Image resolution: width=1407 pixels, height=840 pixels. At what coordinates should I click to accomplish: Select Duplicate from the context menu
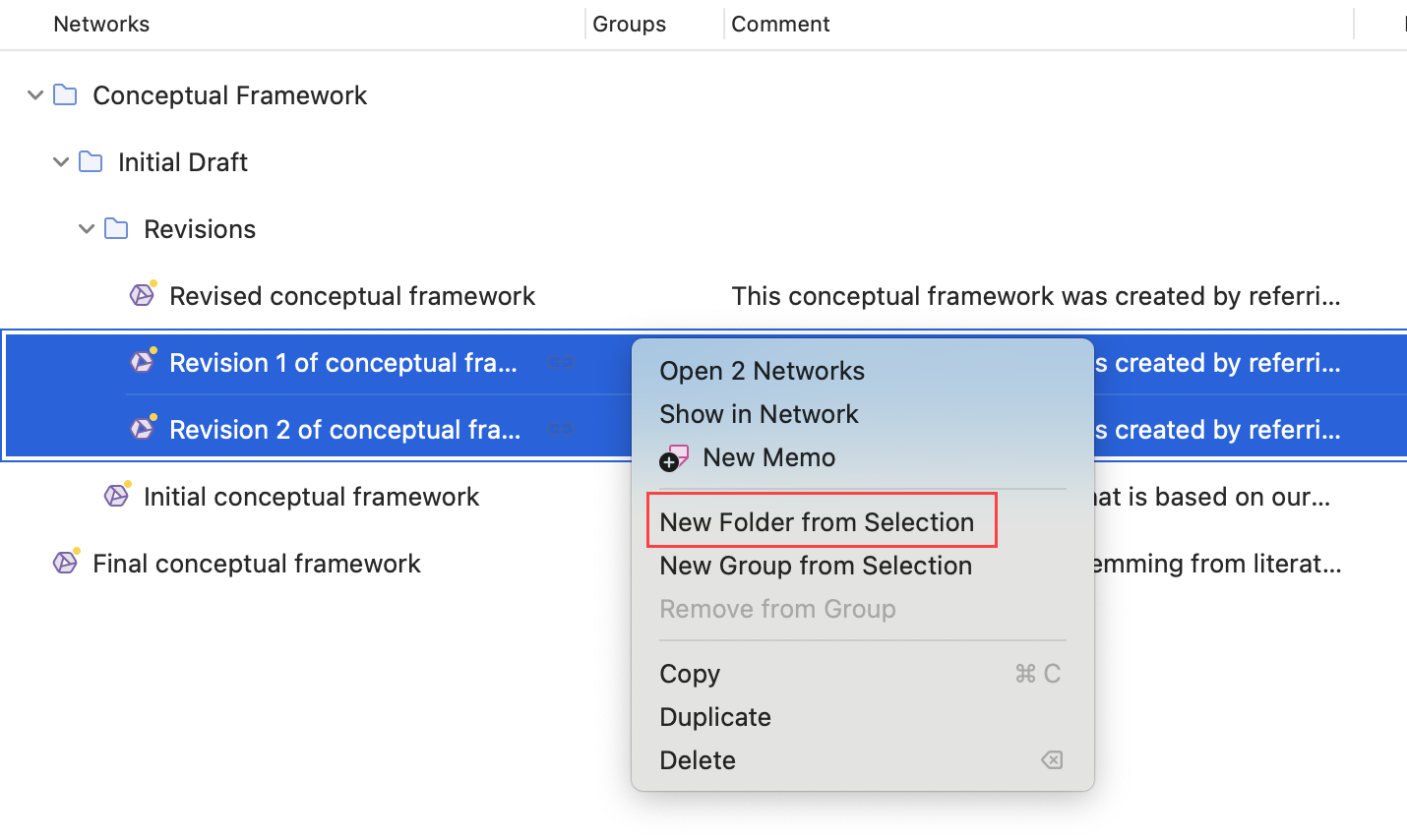[x=715, y=717]
